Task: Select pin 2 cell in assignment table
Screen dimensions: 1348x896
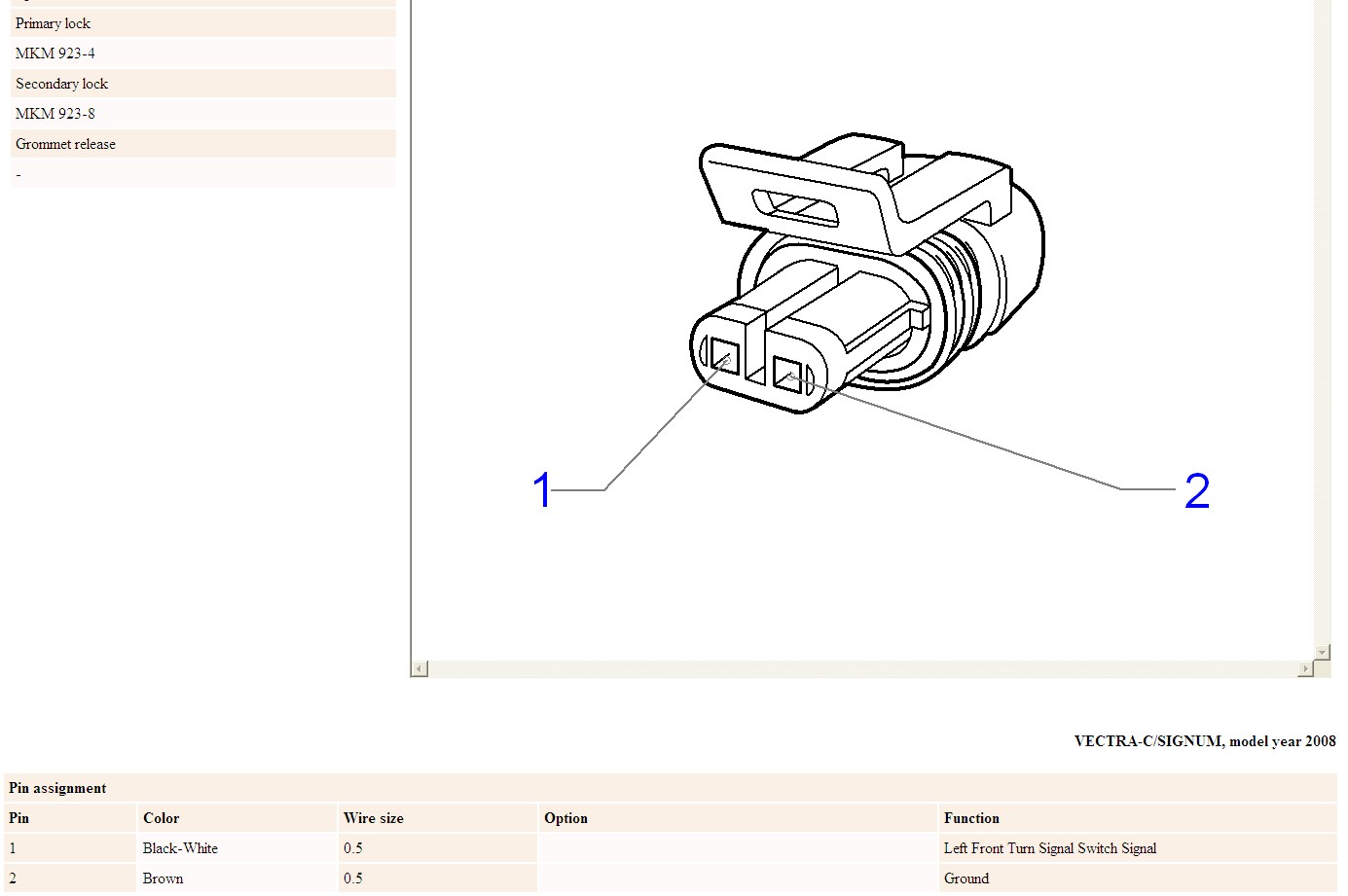Action: 71,878
